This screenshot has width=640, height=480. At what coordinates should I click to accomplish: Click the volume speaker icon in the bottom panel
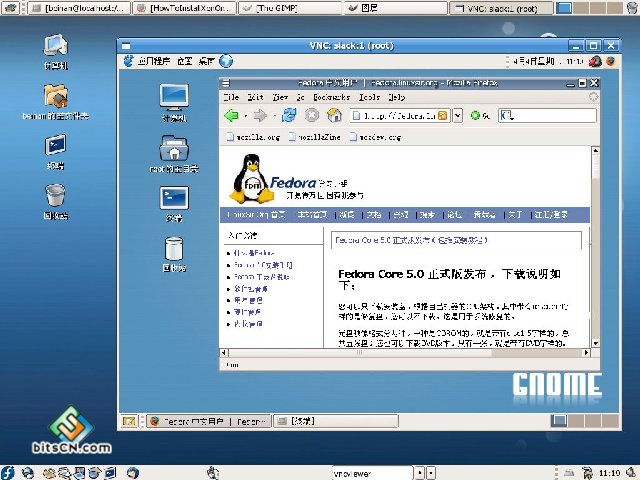631,473
